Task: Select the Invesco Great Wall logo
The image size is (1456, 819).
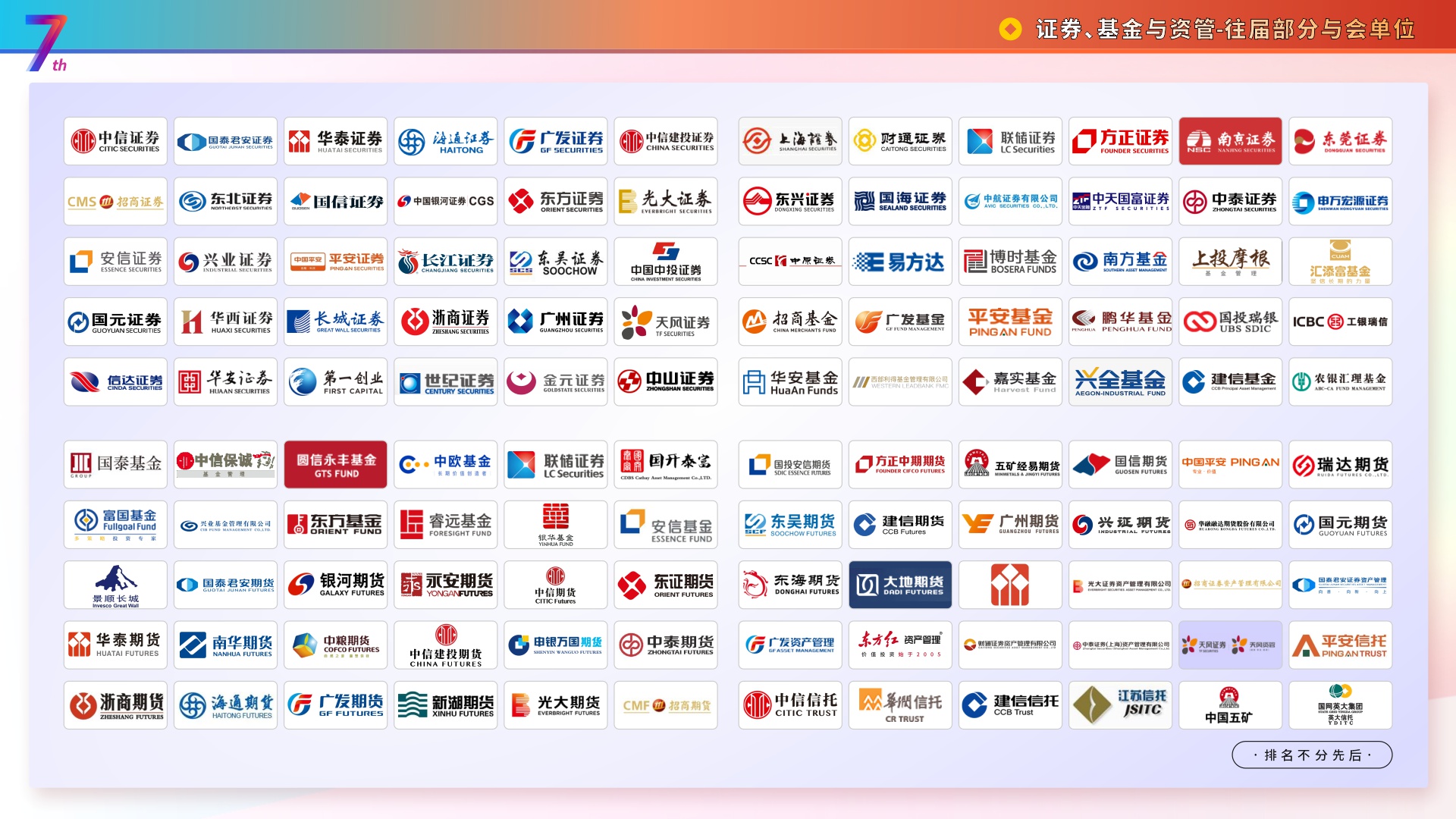Action: click(x=115, y=585)
